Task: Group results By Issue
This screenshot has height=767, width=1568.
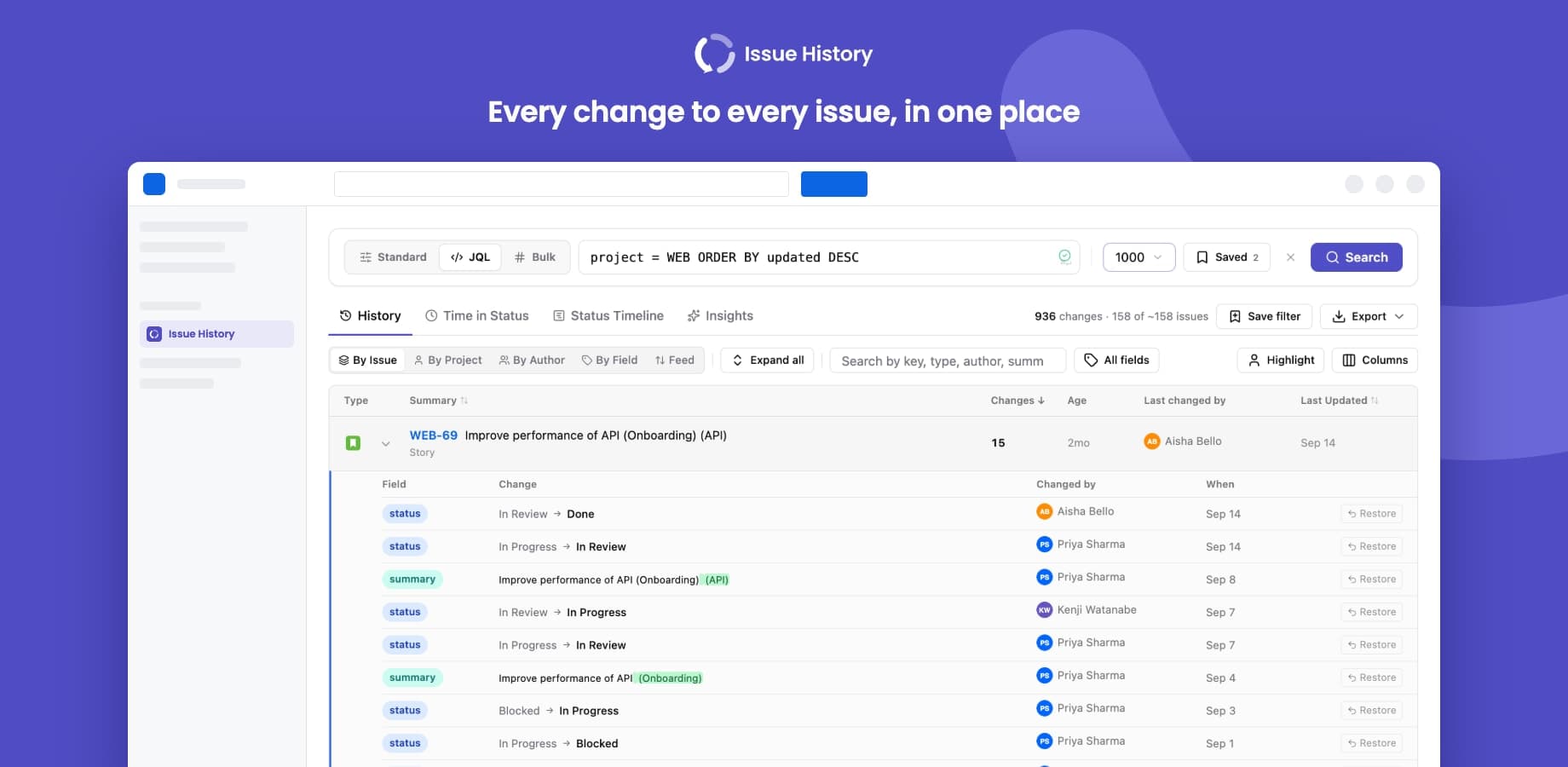Action: click(368, 360)
